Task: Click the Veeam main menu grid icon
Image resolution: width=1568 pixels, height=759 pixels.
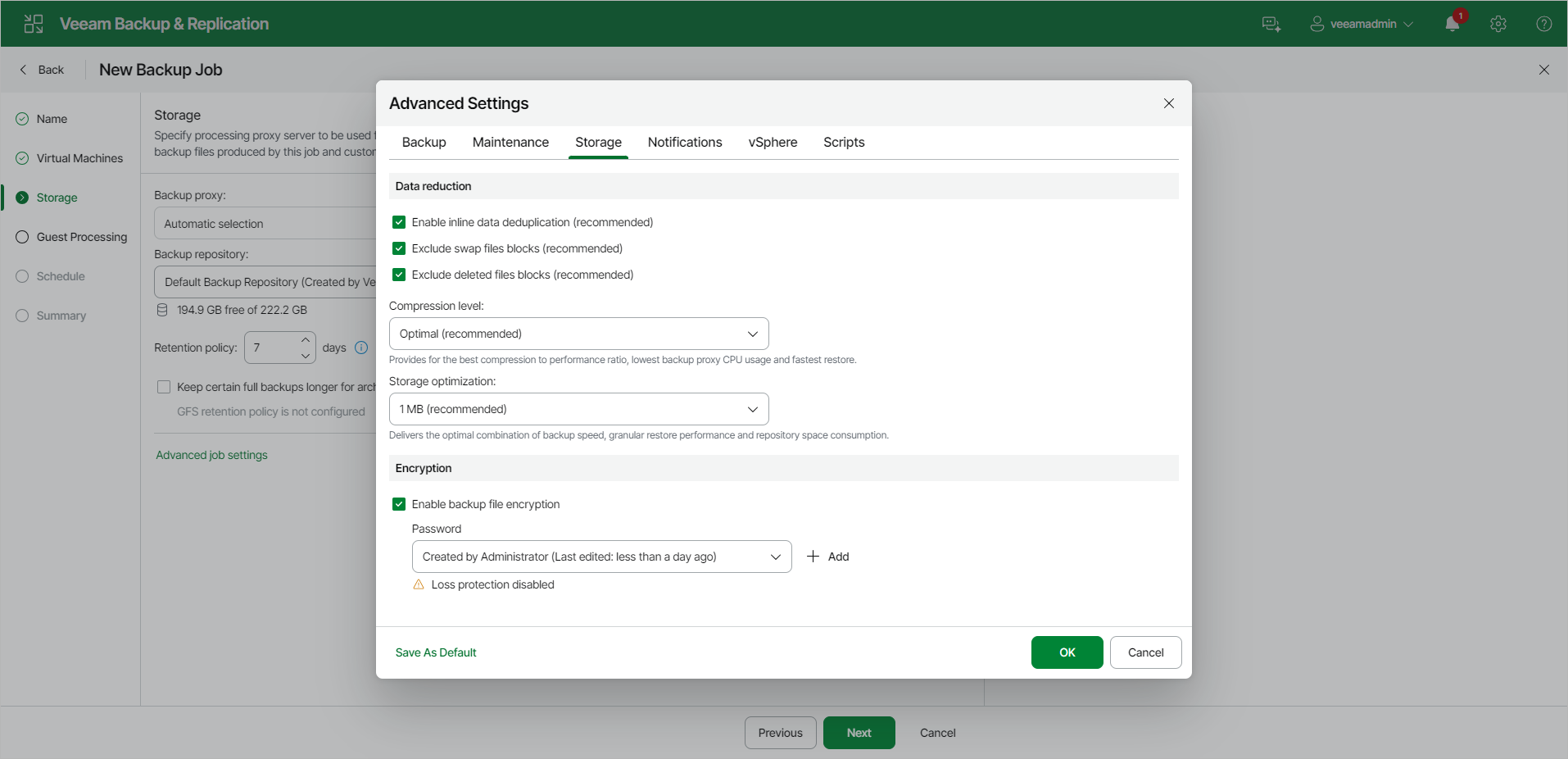Action: (x=34, y=24)
